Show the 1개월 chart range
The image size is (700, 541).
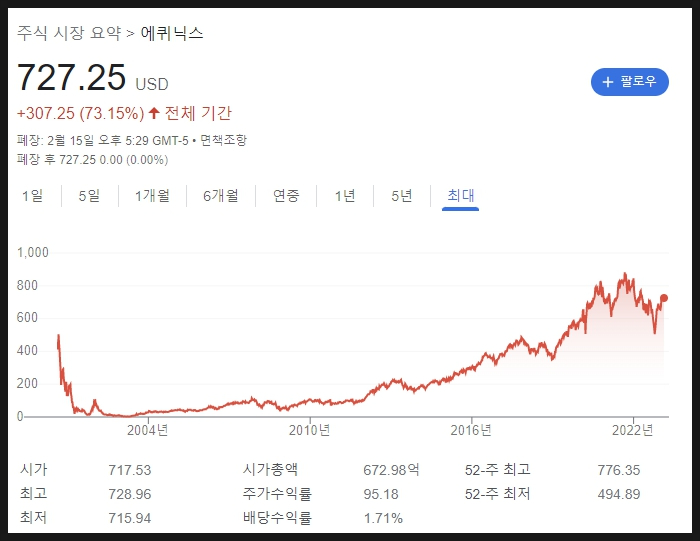(x=152, y=196)
